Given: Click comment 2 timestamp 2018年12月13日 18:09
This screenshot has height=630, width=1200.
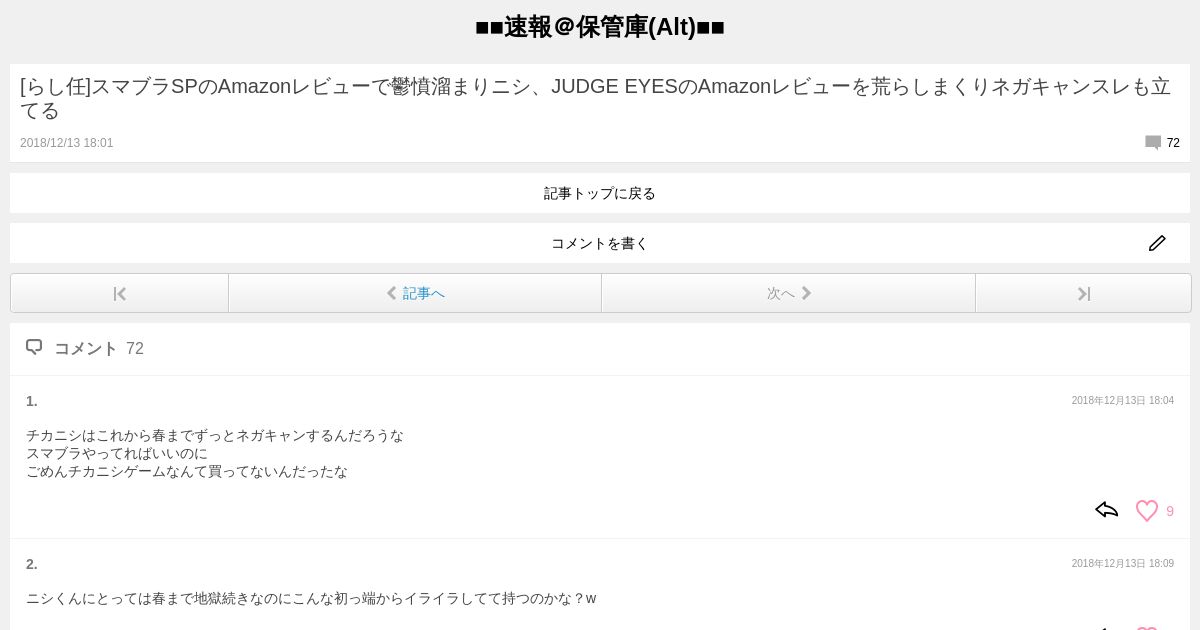Looking at the screenshot, I should (1123, 564).
